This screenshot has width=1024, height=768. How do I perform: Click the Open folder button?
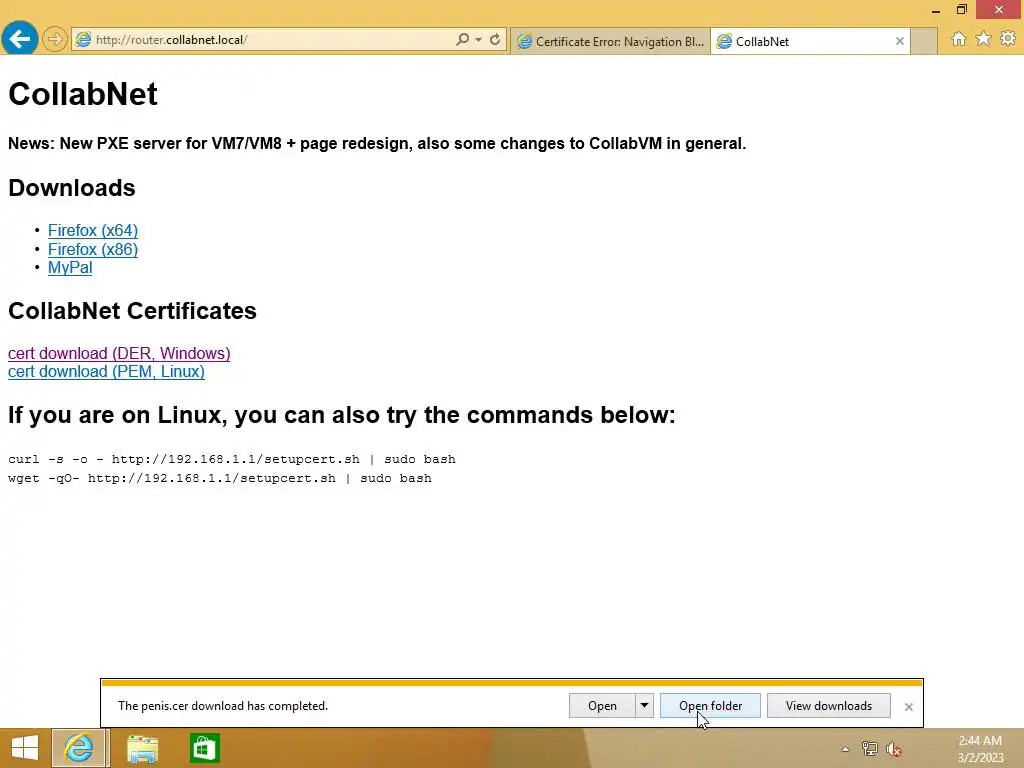[x=710, y=706]
